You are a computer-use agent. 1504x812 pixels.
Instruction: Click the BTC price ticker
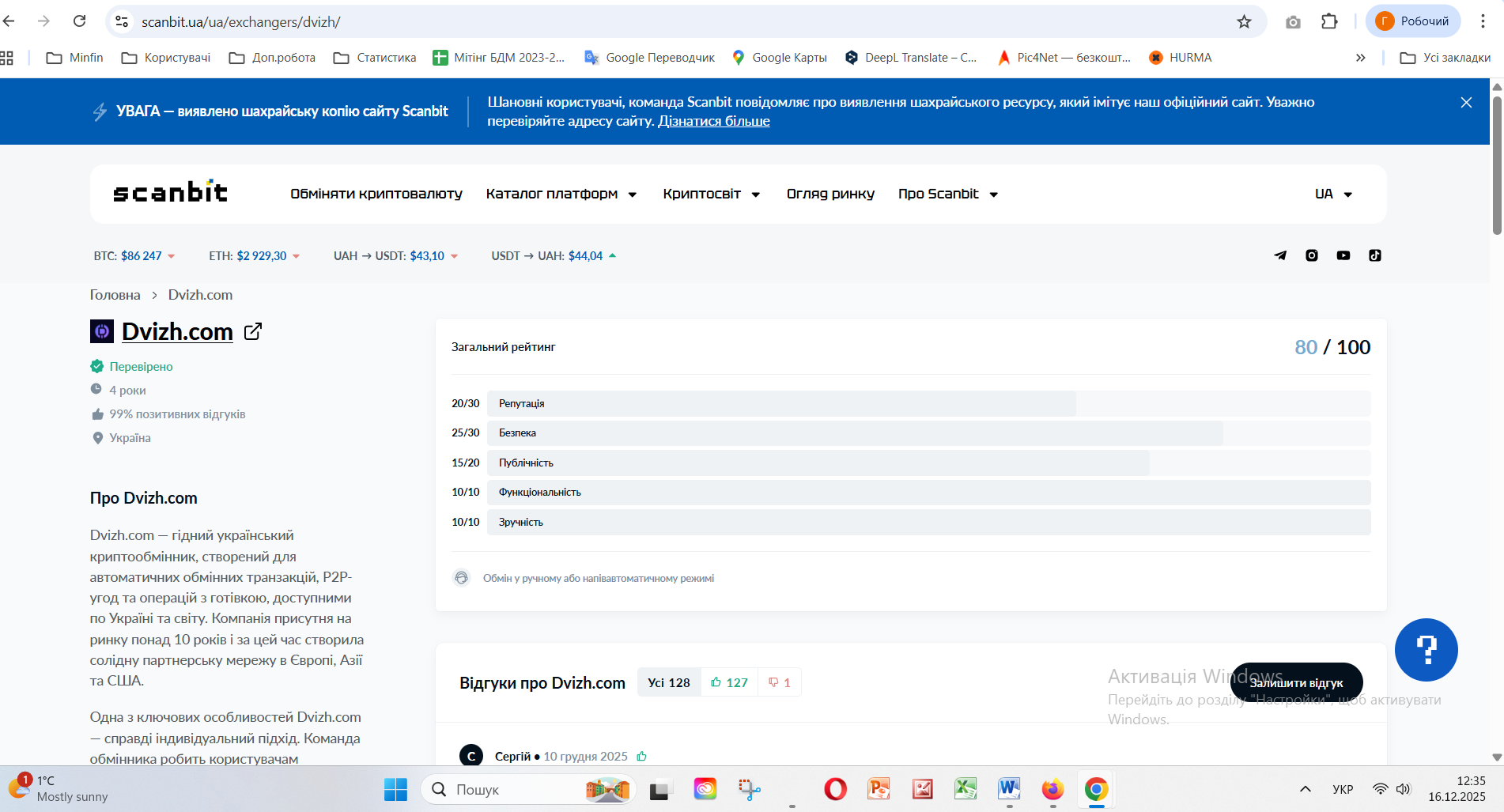134,256
